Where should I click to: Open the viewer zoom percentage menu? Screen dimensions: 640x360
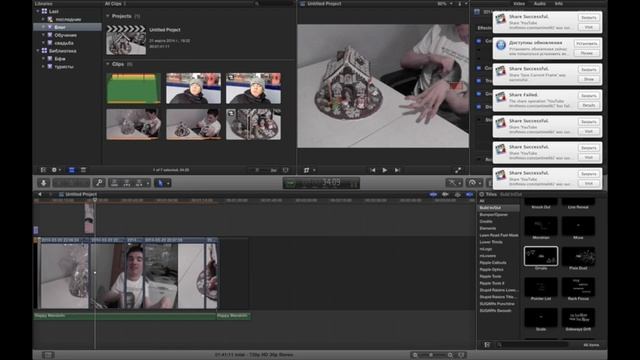point(444,4)
